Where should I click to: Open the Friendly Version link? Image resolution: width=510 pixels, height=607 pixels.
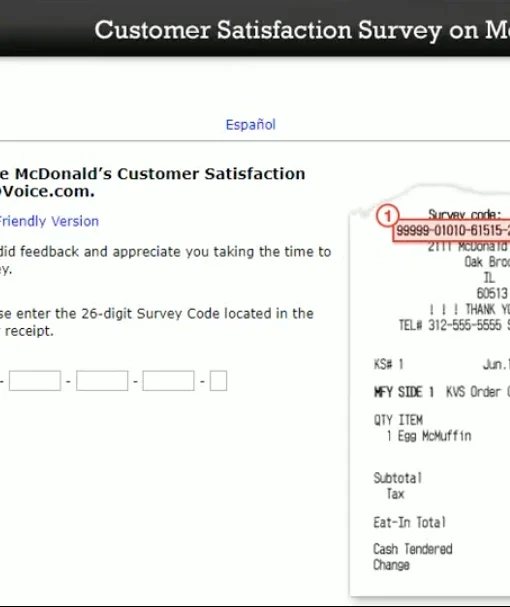pyautogui.click(x=49, y=221)
